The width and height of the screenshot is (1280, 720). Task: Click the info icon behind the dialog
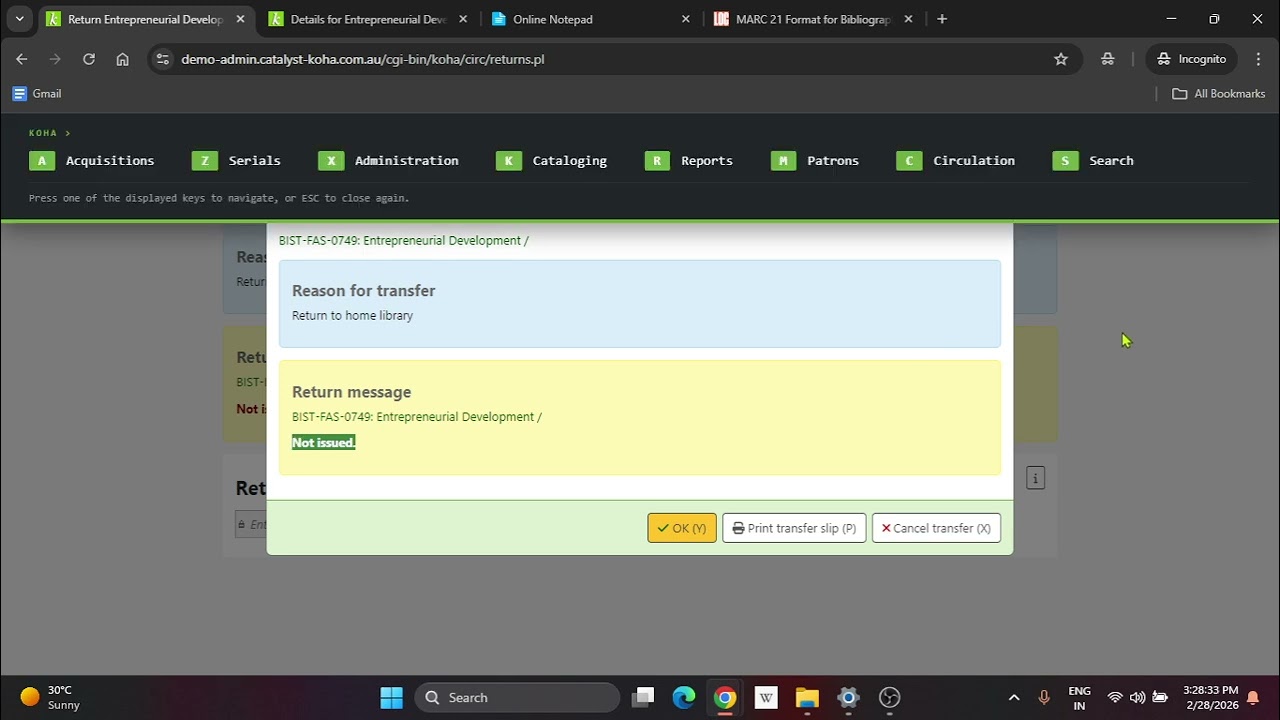point(1035,478)
